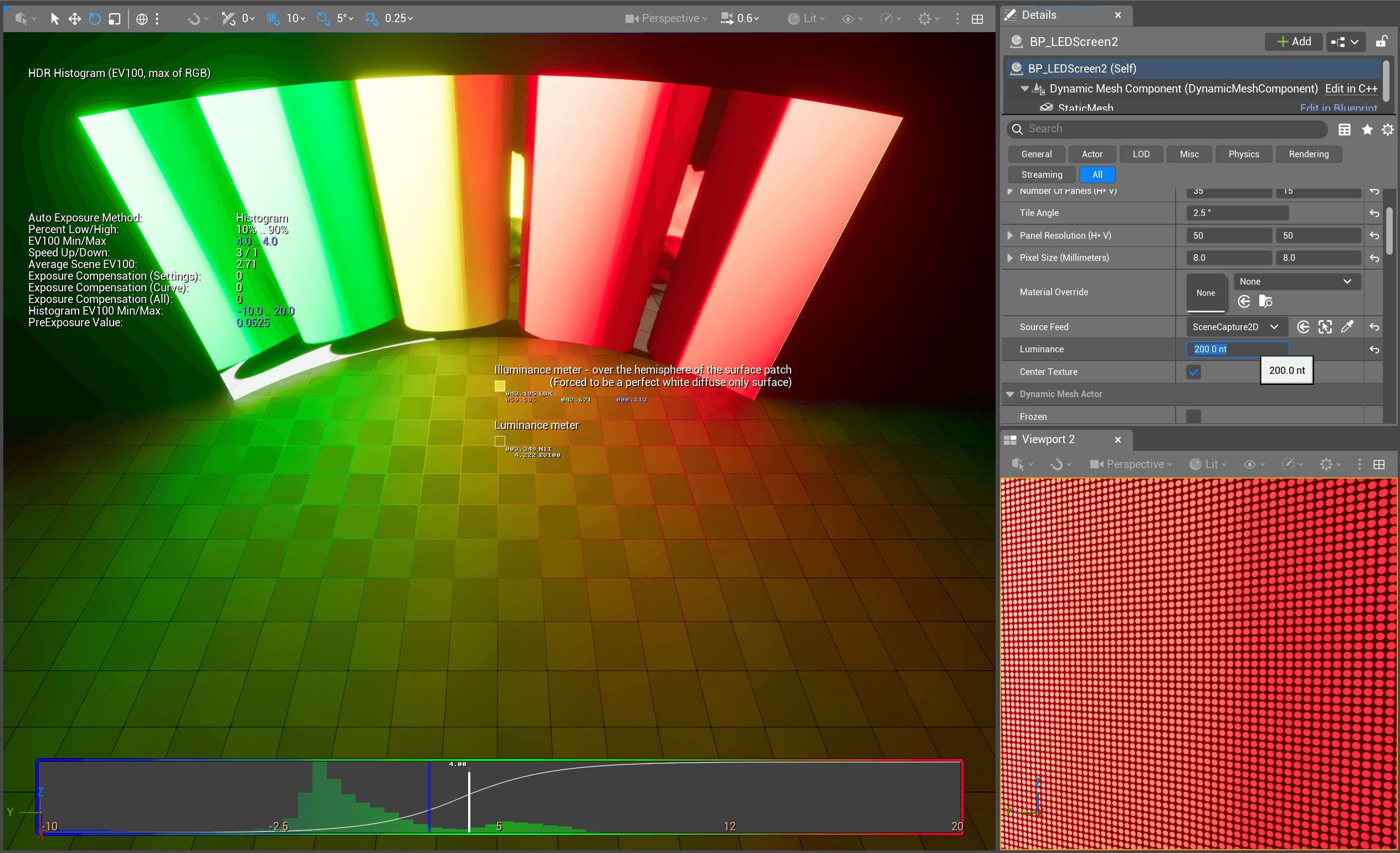Switch to the Rendering filter tab
1400x853 pixels.
pyautogui.click(x=1308, y=154)
